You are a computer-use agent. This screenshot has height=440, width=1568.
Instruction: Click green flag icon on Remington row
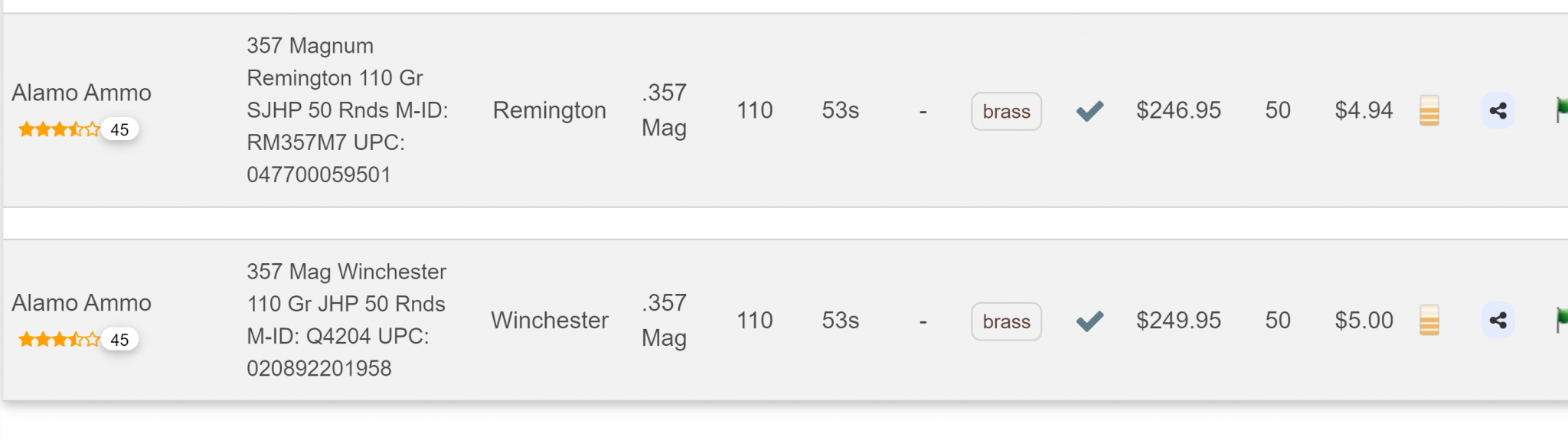tap(1562, 110)
